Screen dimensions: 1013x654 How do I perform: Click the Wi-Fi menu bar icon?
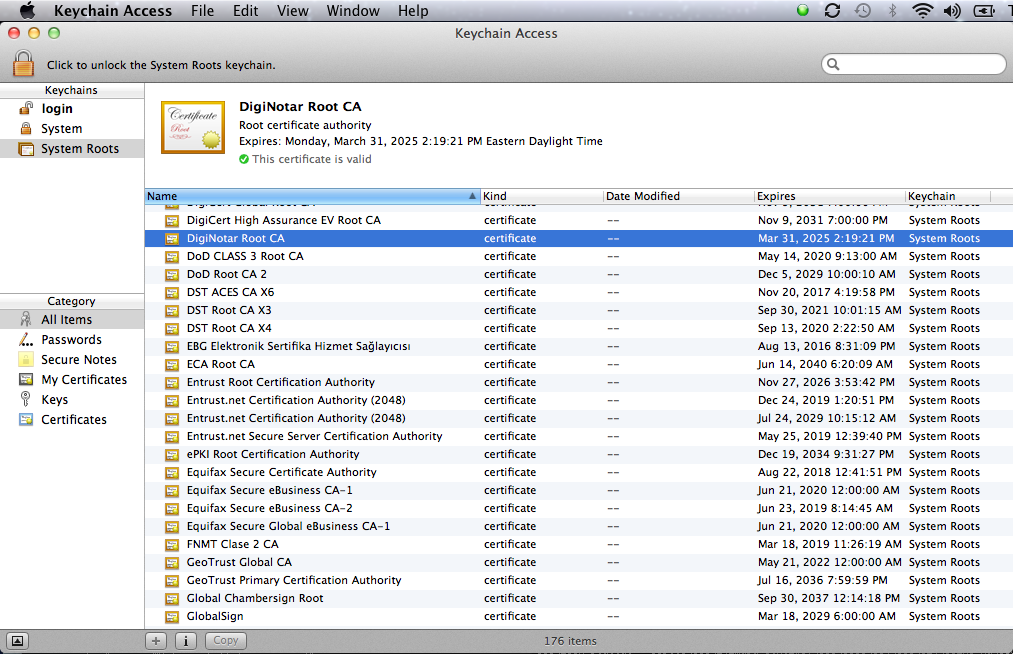tap(922, 10)
